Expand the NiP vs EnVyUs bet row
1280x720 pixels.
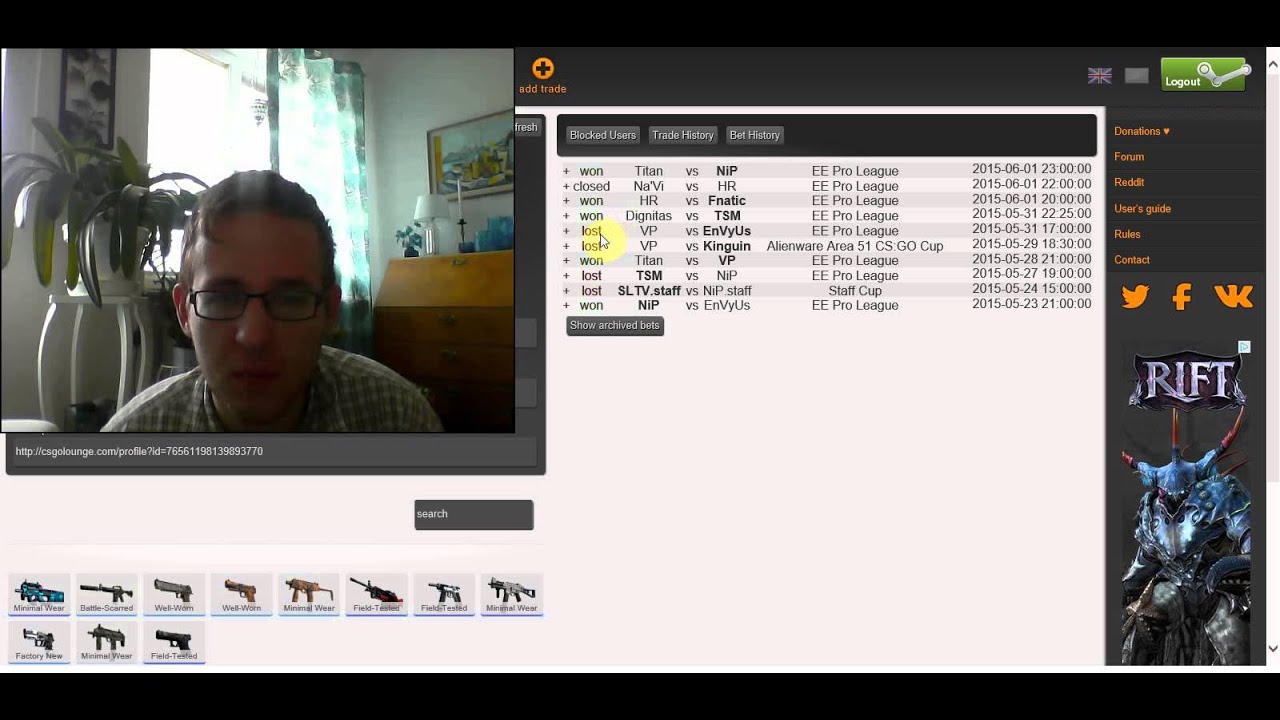click(x=566, y=306)
